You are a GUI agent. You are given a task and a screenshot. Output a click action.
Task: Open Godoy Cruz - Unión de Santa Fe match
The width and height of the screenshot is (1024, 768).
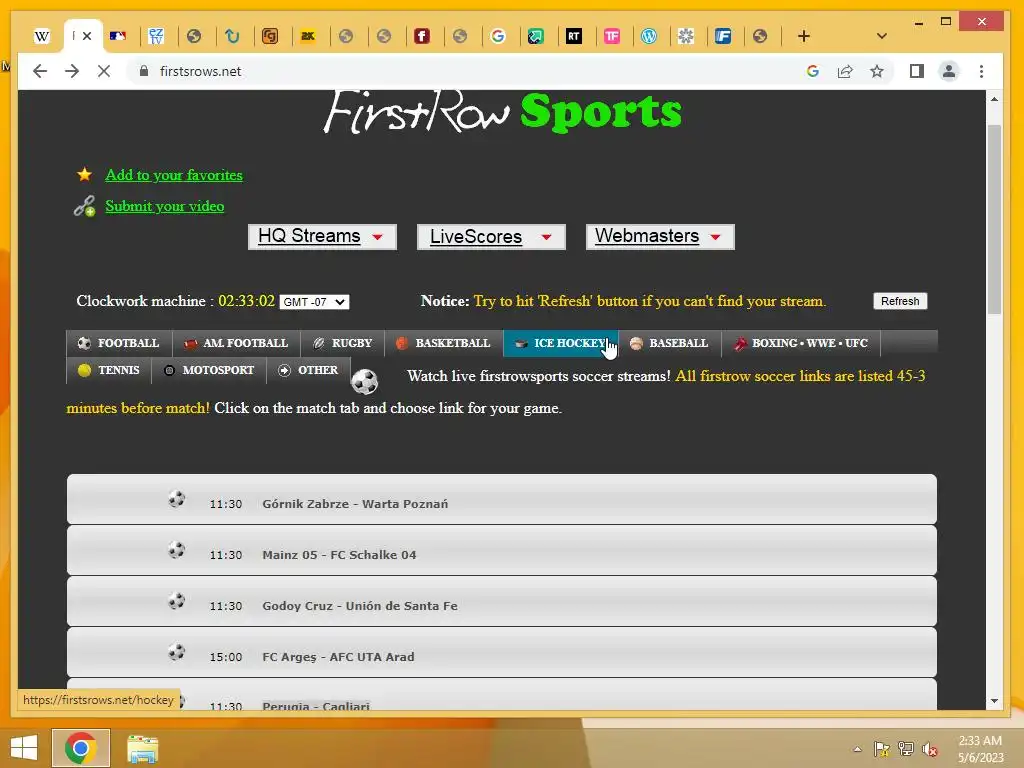point(502,601)
